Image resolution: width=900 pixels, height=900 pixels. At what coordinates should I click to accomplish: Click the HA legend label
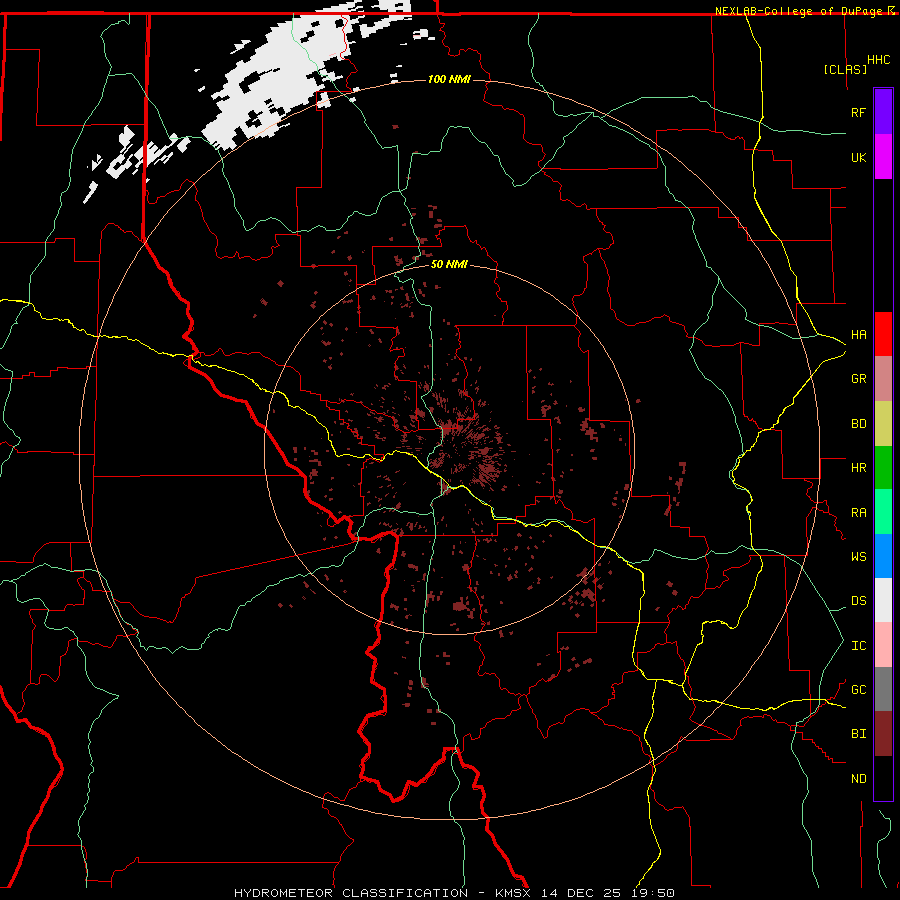pos(858,334)
